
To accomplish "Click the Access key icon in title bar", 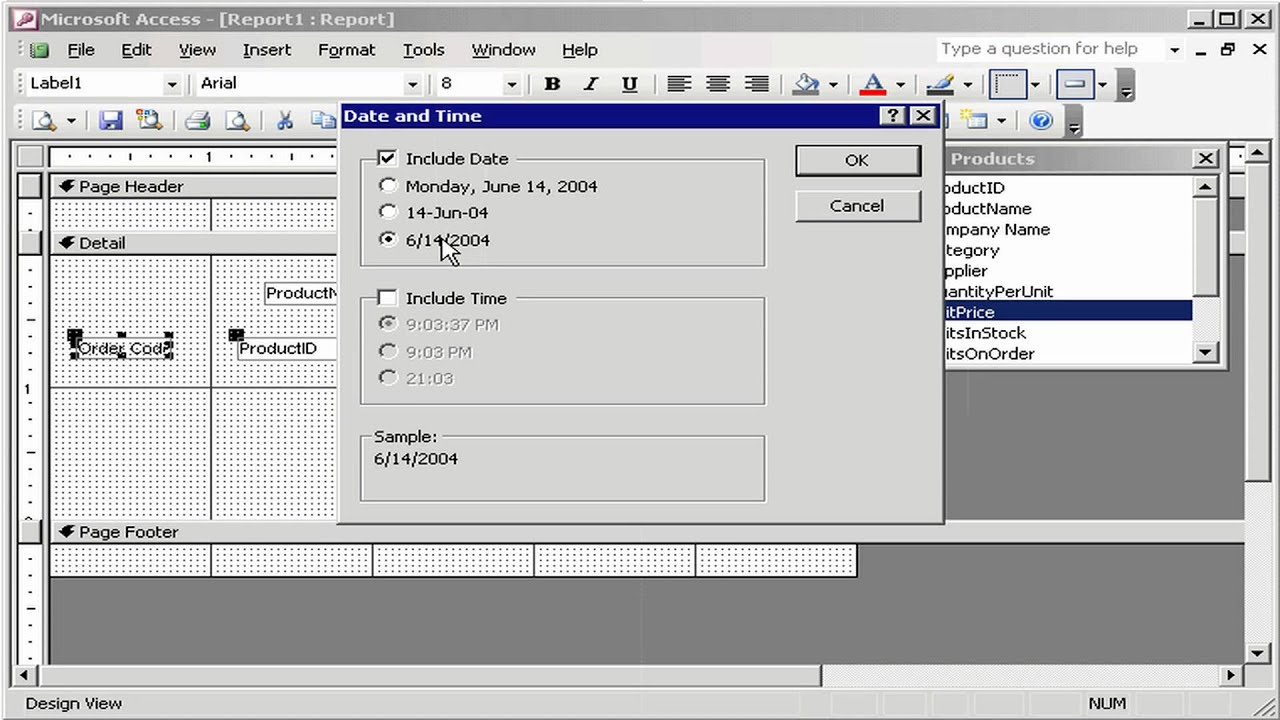I will 25,19.
